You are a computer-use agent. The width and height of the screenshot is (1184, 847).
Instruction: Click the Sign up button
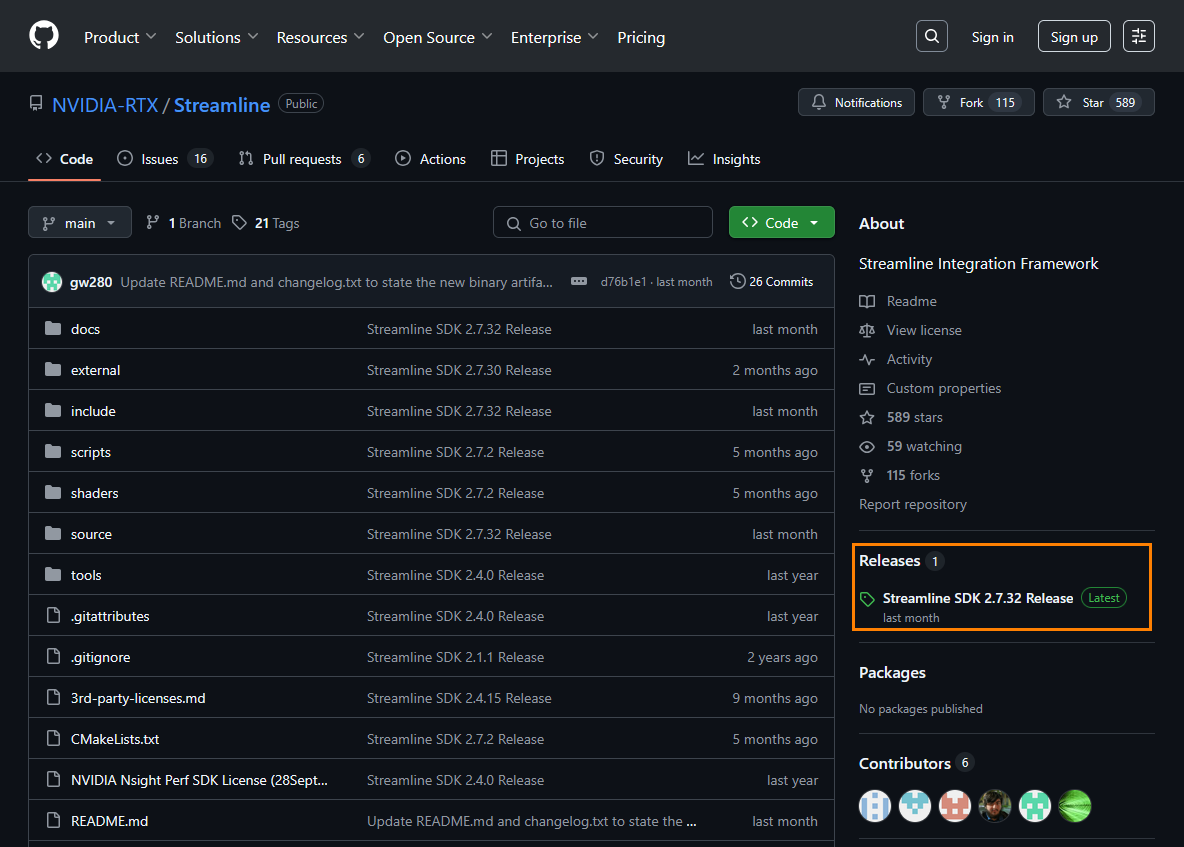(1074, 36)
